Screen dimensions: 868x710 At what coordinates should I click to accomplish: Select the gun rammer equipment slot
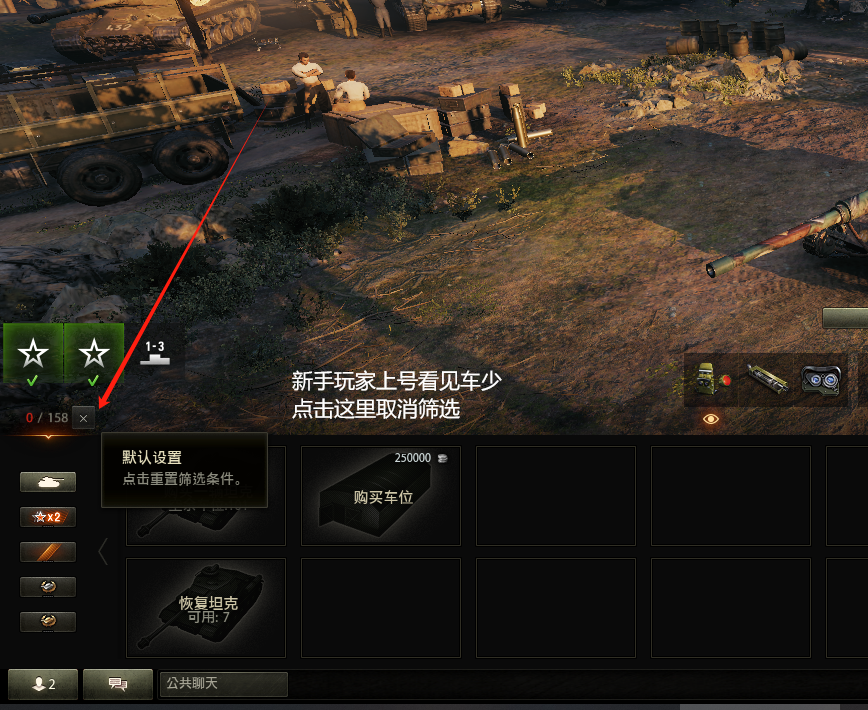pos(767,380)
